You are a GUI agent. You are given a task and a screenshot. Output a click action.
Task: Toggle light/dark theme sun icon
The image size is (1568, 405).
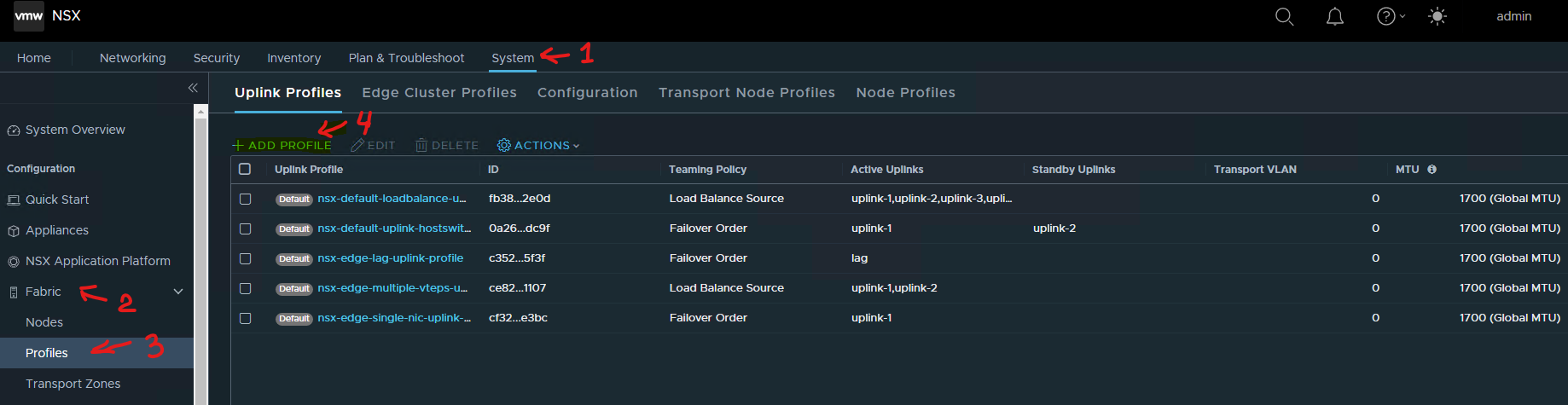(1437, 16)
